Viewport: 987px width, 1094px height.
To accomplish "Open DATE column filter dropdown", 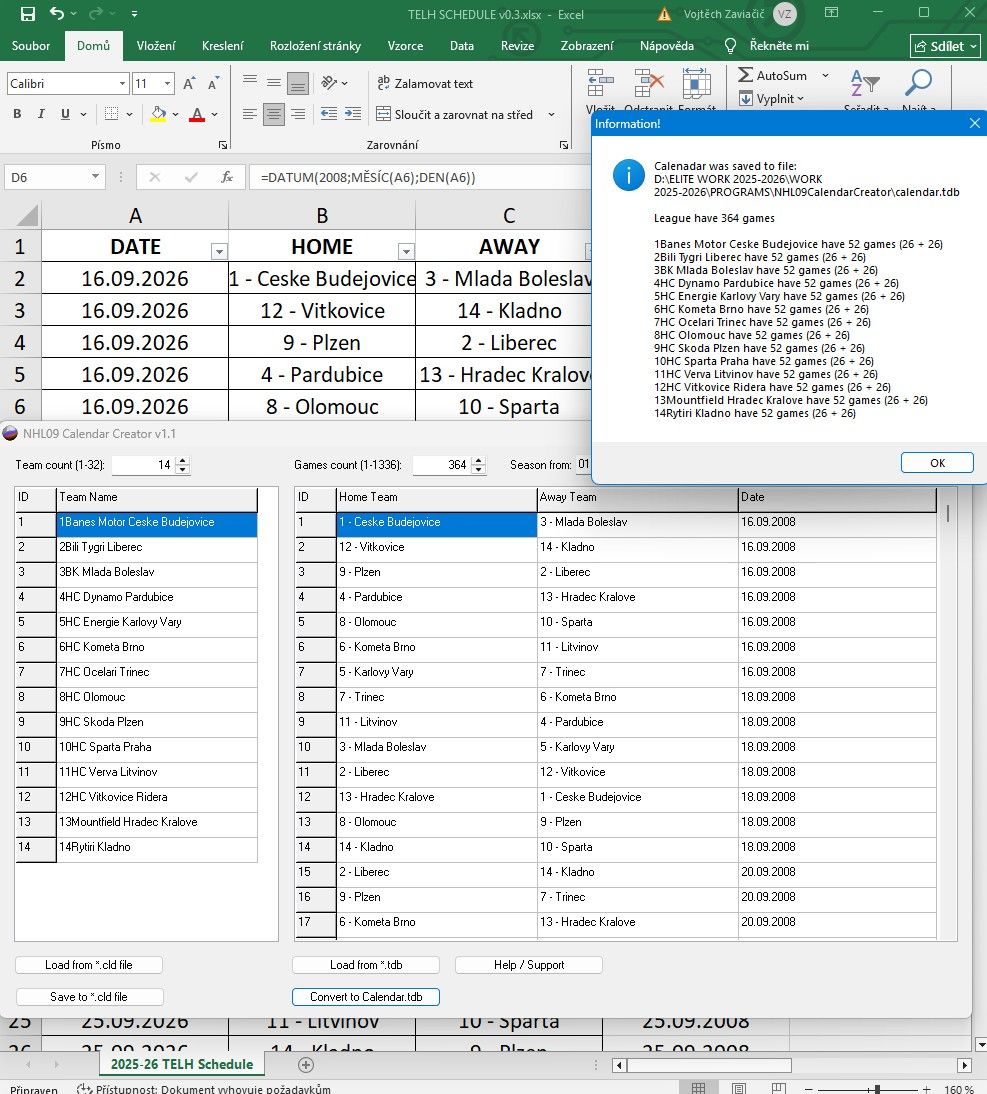I will tap(219, 251).
